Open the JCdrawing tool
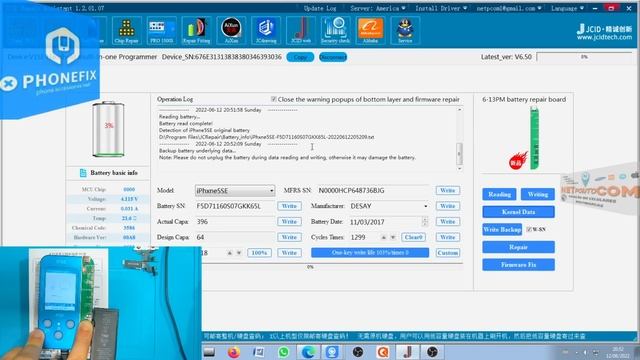This screenshot has width=640, height=360. [266, 30]
